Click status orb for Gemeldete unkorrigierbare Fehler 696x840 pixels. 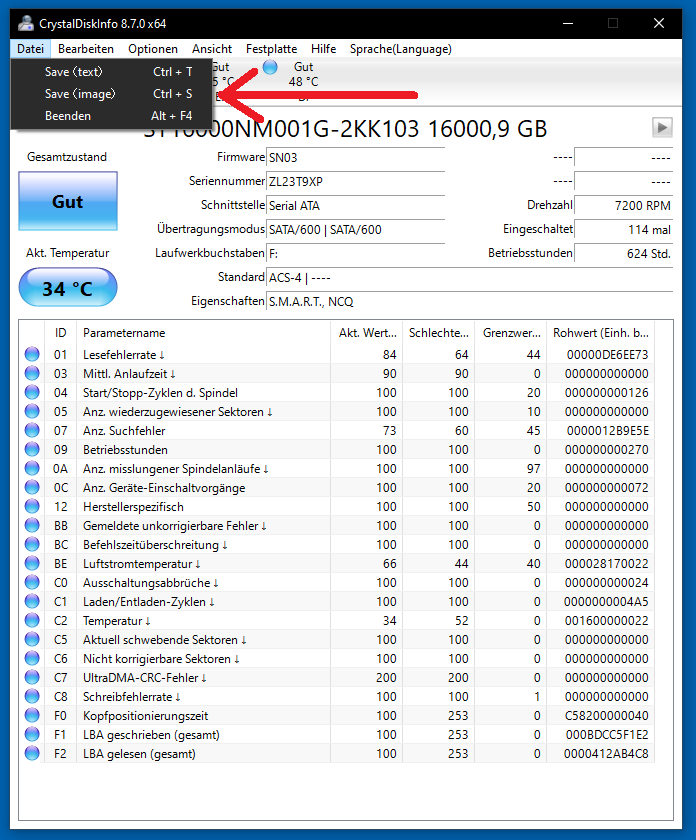(x=32, y=525)
